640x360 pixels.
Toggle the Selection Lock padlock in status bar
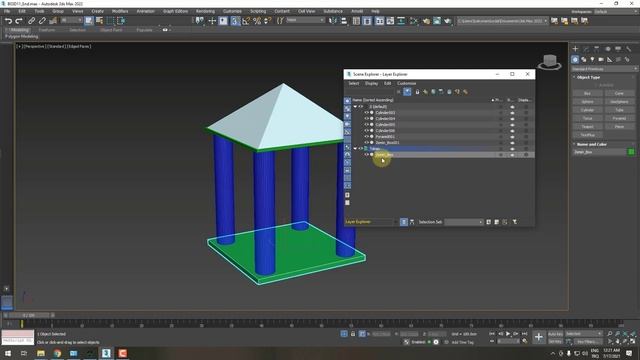pos(353,334)
